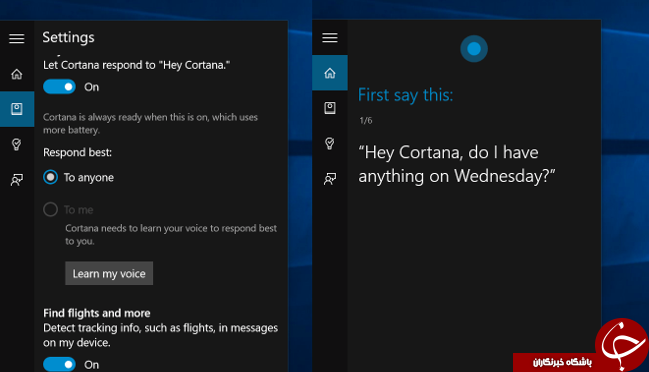This screenshot has width=649, height=372.
Task: Open the lightbulb Tips icon in the Settings panel
Action: (17, 144)
